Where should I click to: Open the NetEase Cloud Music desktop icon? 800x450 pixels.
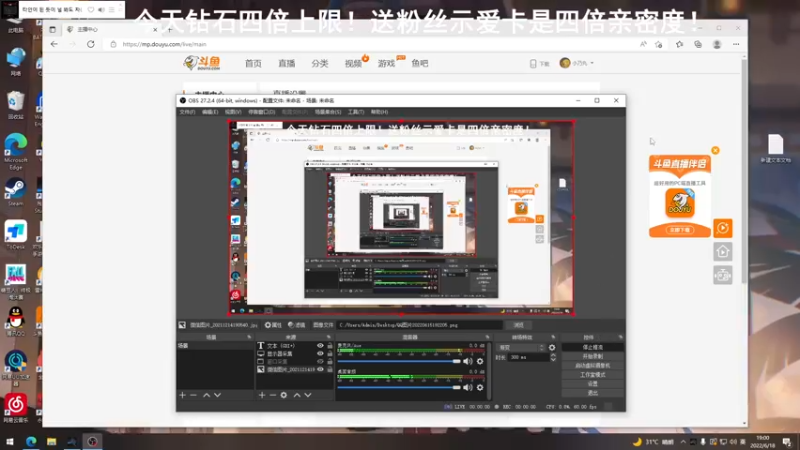click(x=15, y=408)
